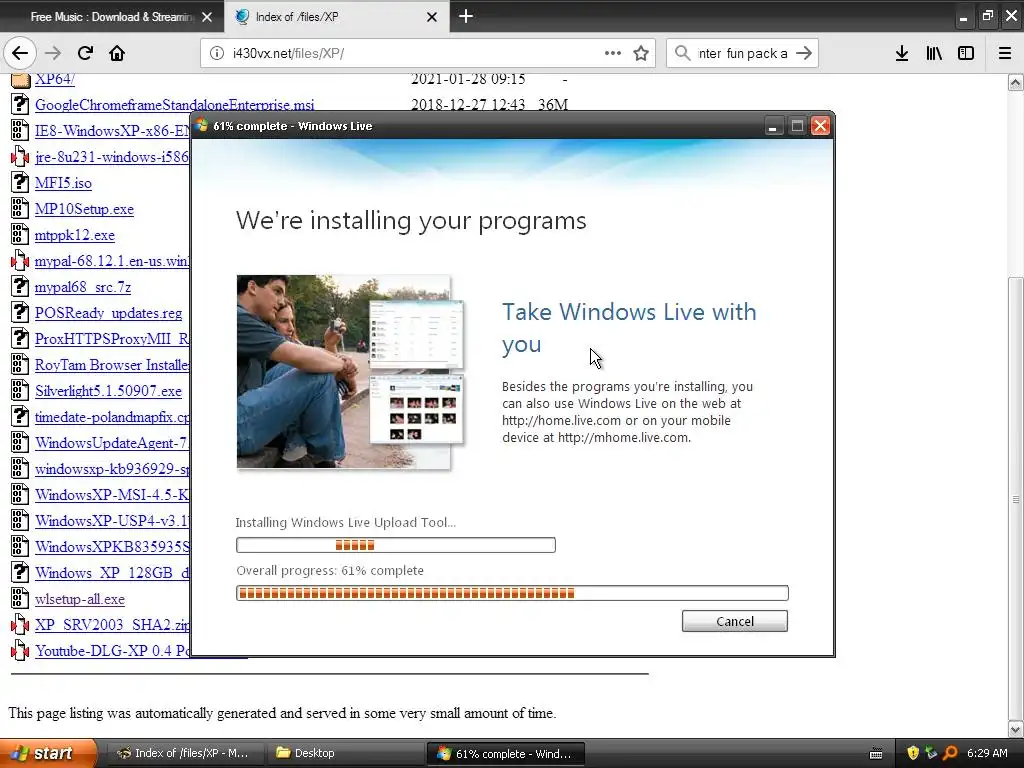
Task: Open the page actions three-dot menu
Action: click(x=613, y=53)
